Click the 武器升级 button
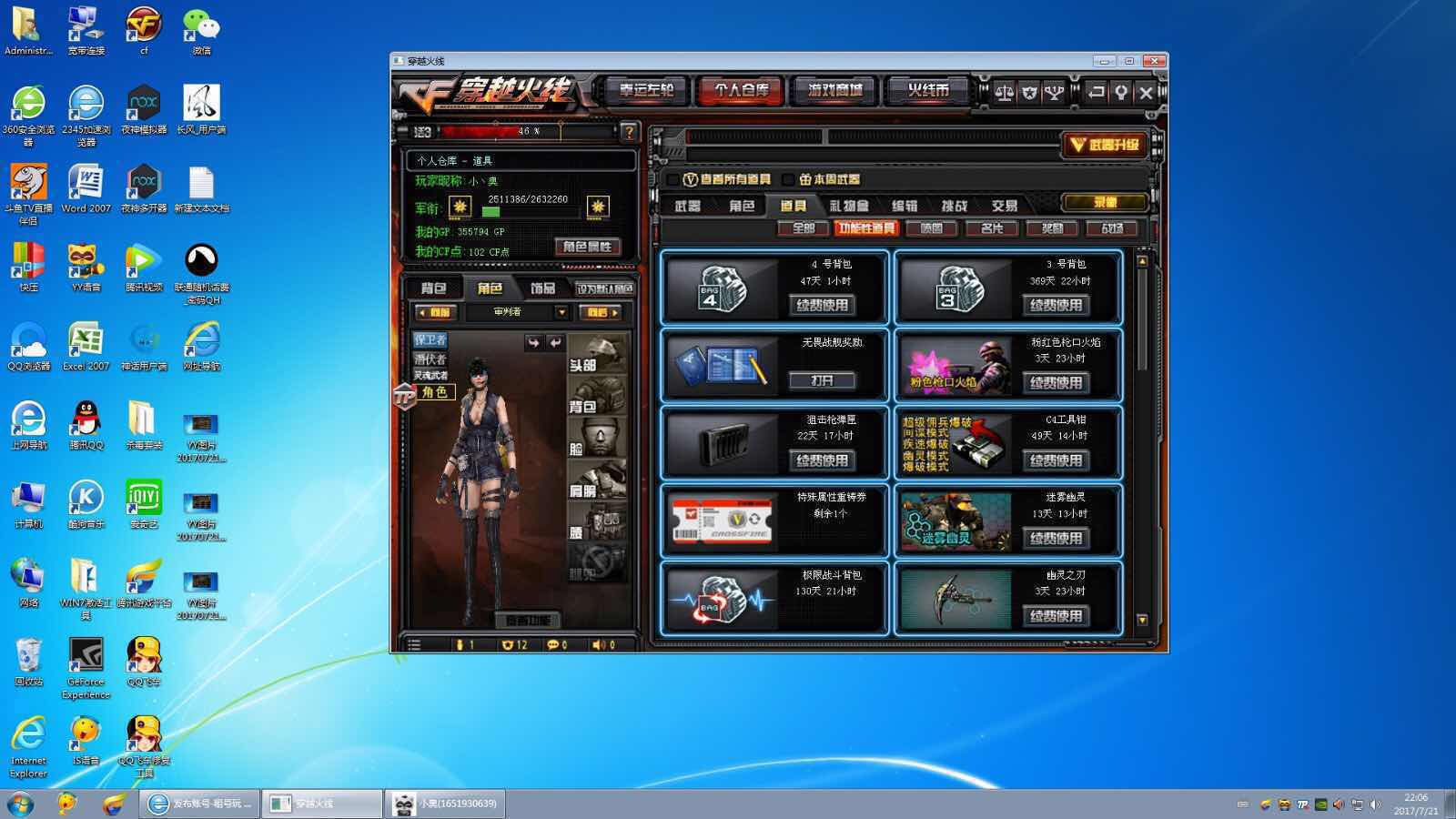The image size is (1456, 819). (1106, 145)
